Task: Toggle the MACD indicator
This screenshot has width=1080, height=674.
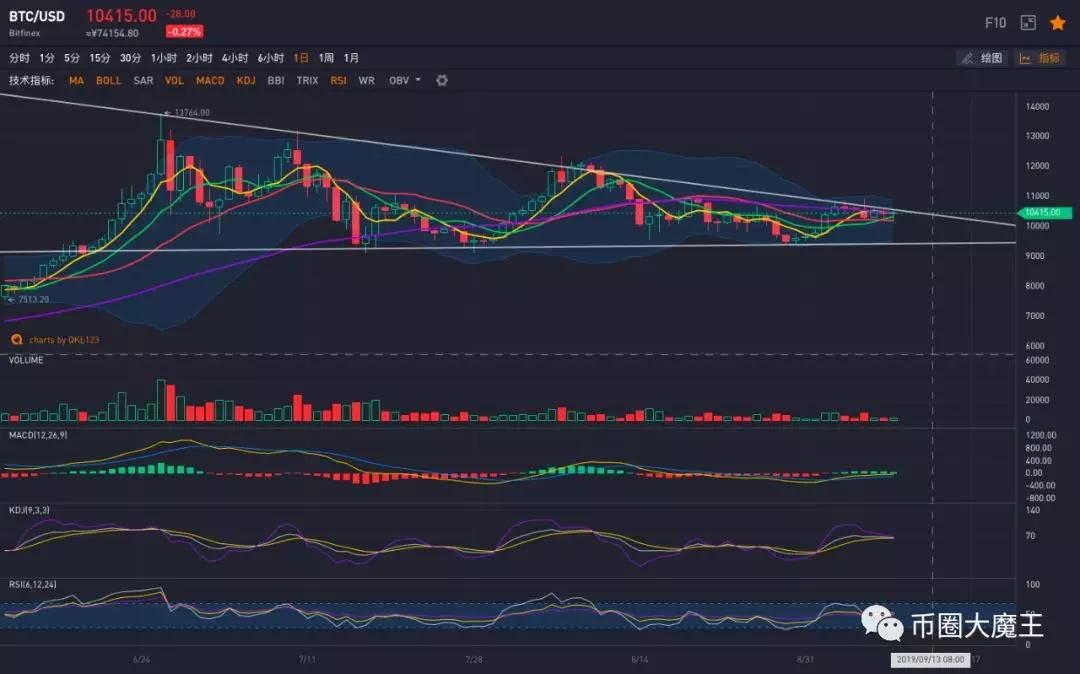Action: 210,80
